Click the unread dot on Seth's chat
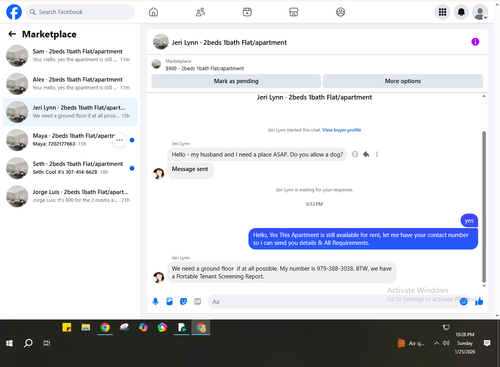 pos(132,168)
